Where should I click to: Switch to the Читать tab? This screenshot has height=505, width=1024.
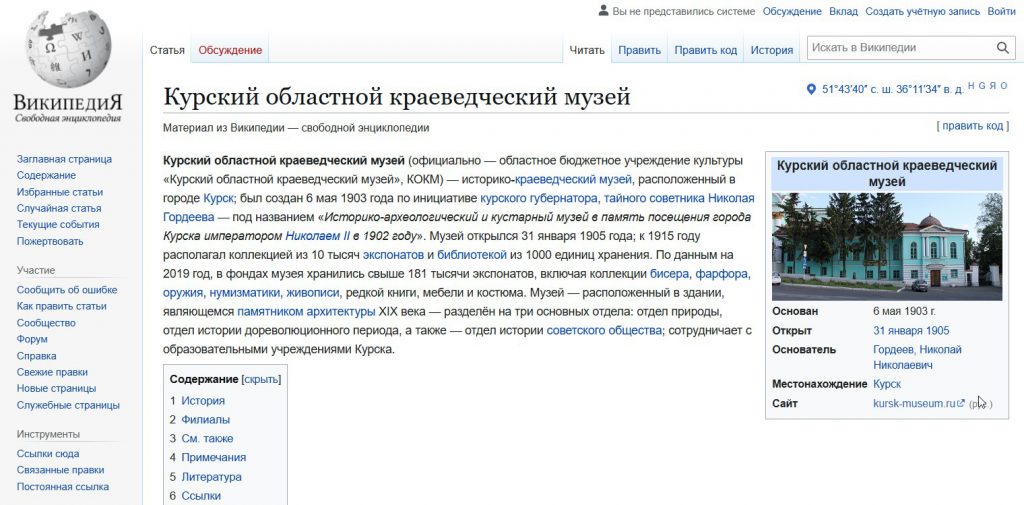[x=587, y=50]
